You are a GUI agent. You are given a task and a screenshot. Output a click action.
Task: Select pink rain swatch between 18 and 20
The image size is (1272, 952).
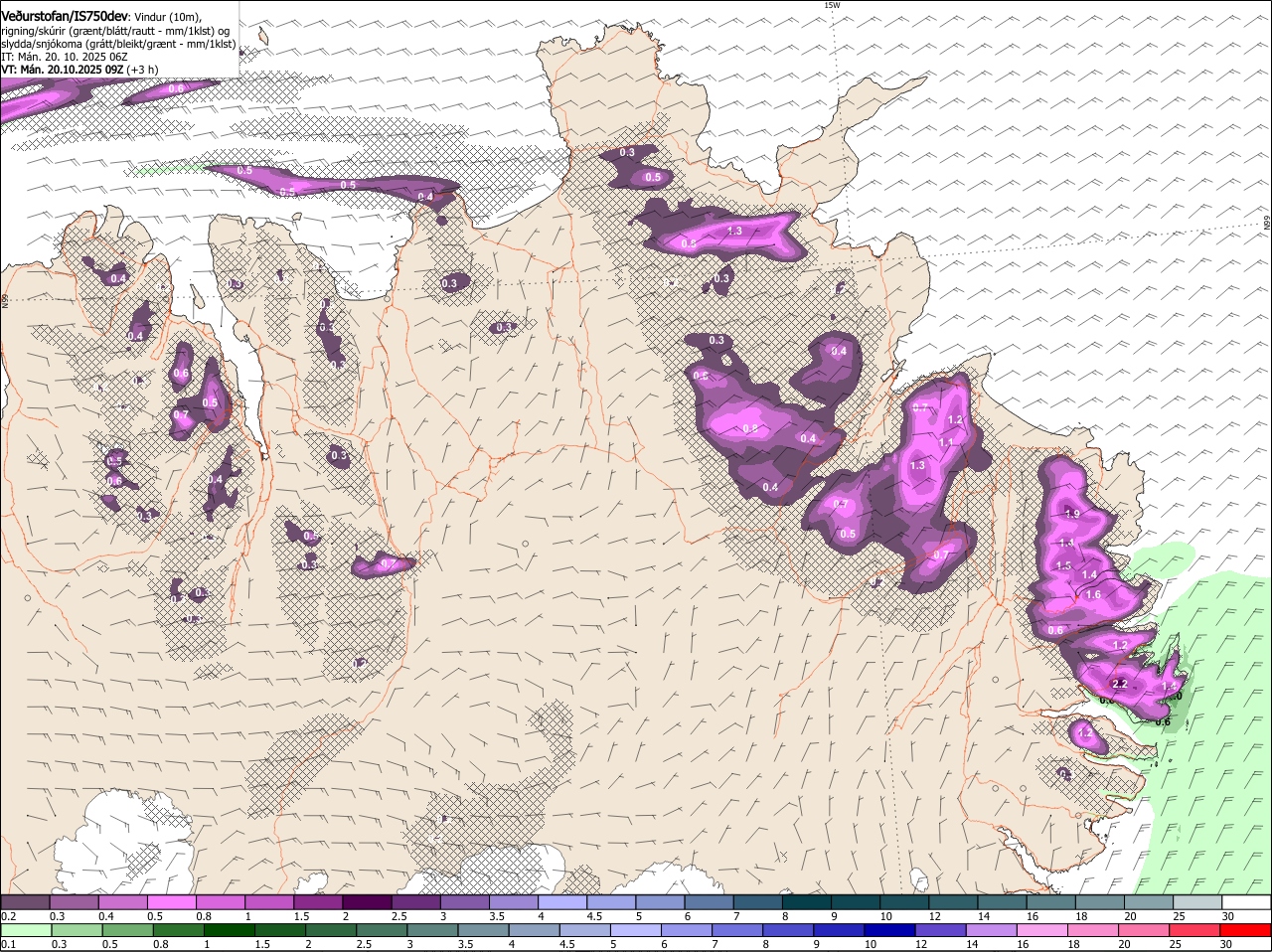pos(1094,930)
